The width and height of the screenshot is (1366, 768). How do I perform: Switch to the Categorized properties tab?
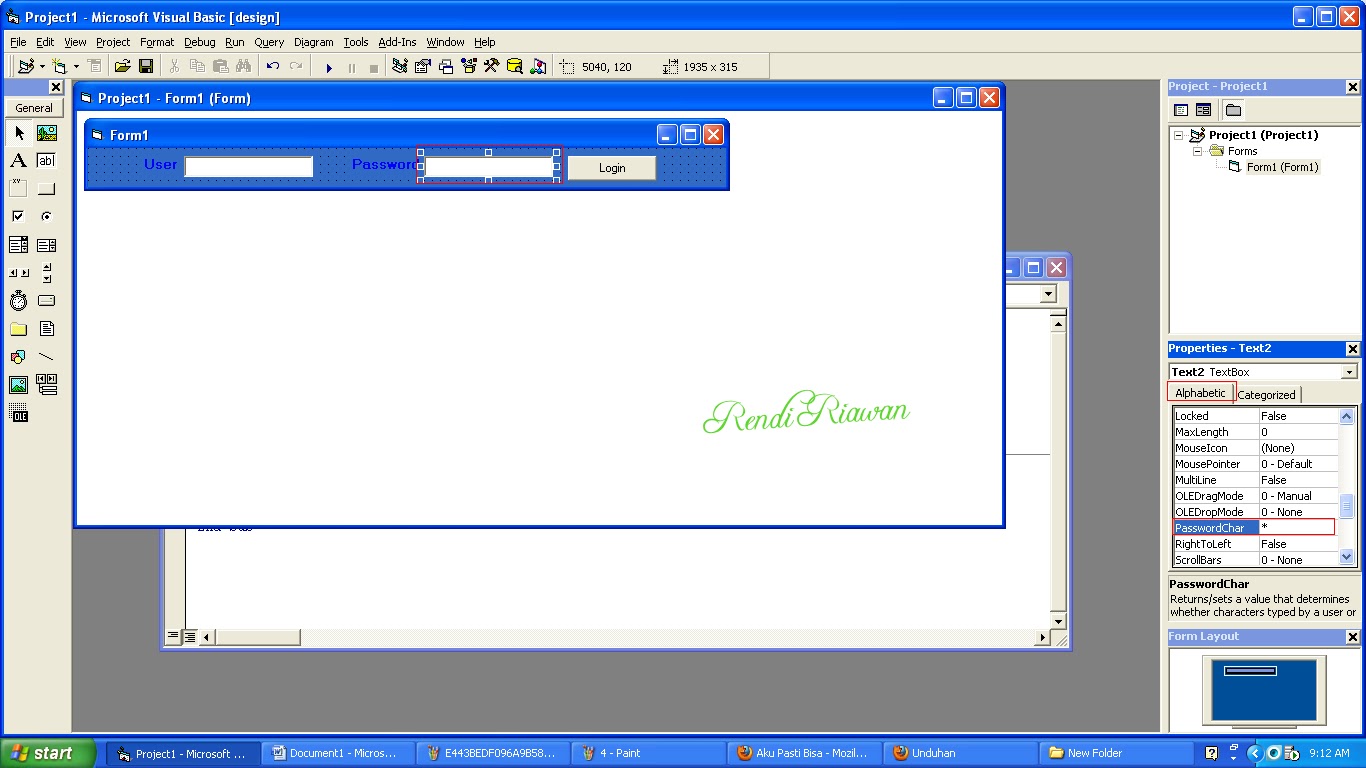pyautogui.click(x=1266, y=394)
